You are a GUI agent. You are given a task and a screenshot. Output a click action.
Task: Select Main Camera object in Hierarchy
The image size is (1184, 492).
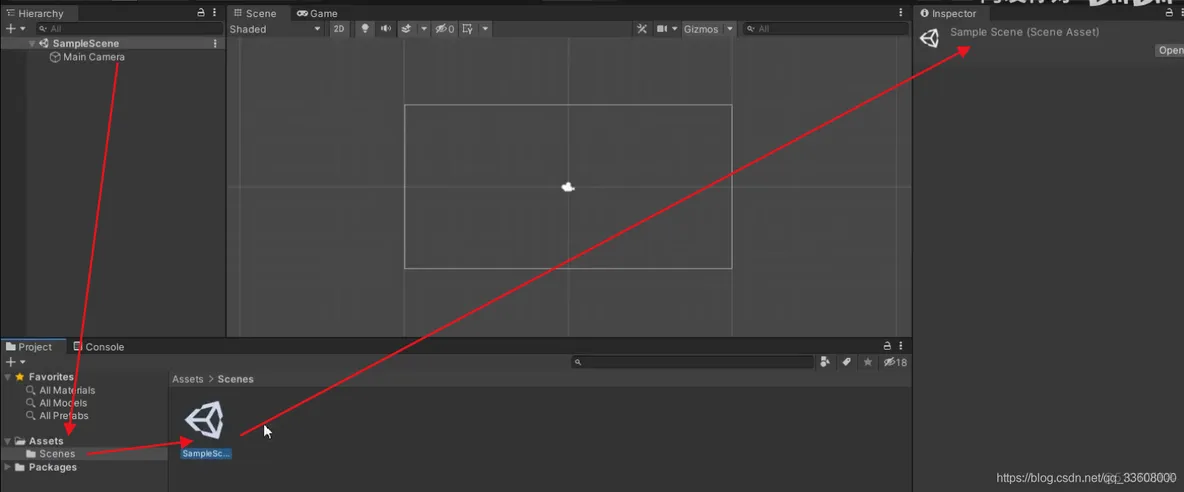pyautogui.click(x=94, y=57)
